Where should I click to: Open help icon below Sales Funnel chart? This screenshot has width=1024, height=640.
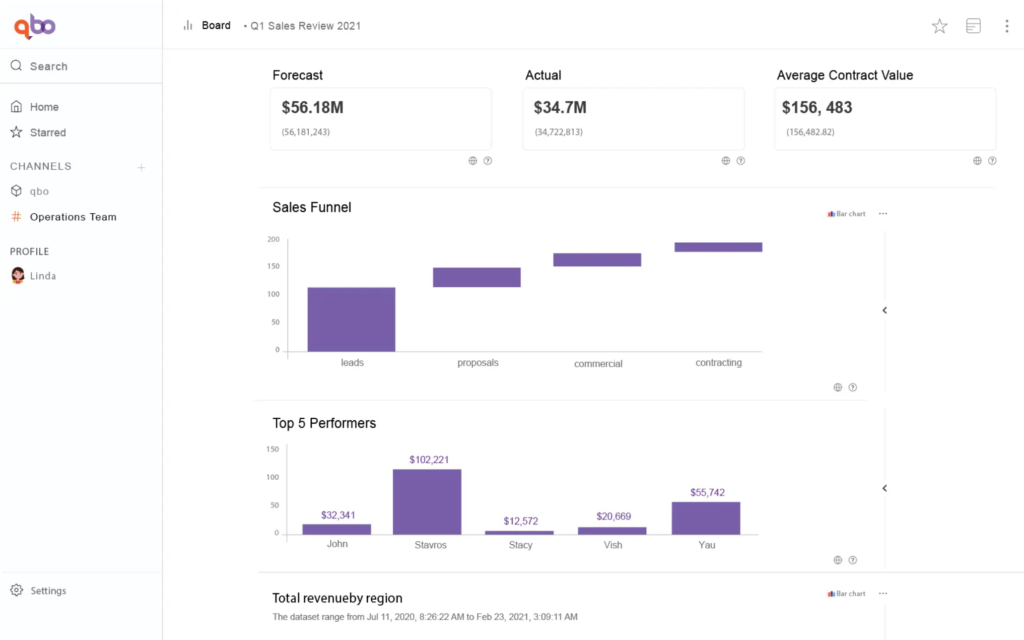853,387
